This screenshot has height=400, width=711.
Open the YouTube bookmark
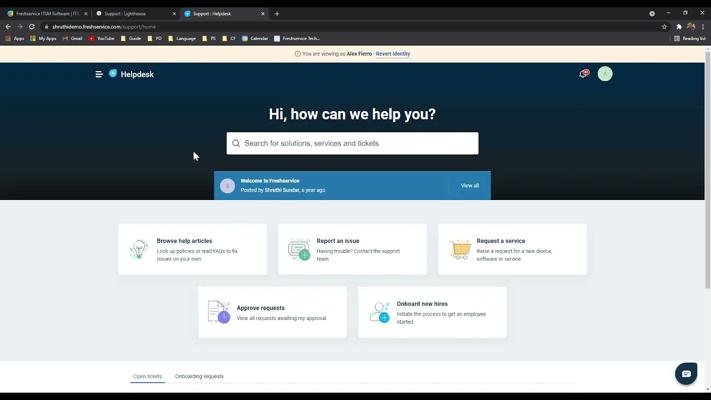[x=101, y=38]
